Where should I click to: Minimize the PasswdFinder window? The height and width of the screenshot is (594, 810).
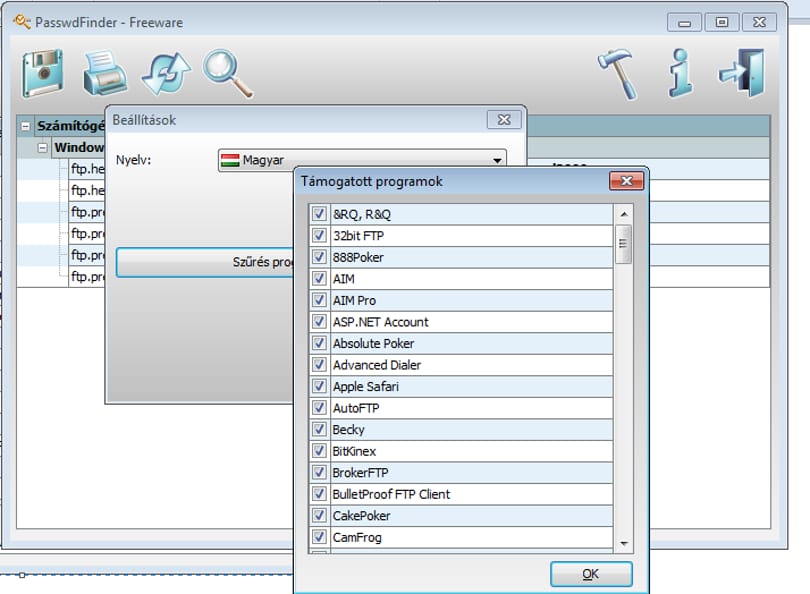684,23
